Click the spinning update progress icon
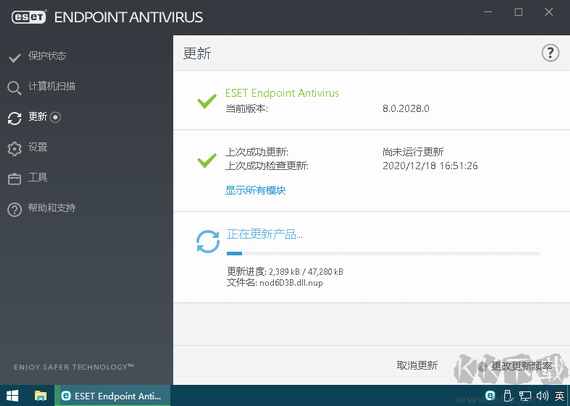 point(208,241)
